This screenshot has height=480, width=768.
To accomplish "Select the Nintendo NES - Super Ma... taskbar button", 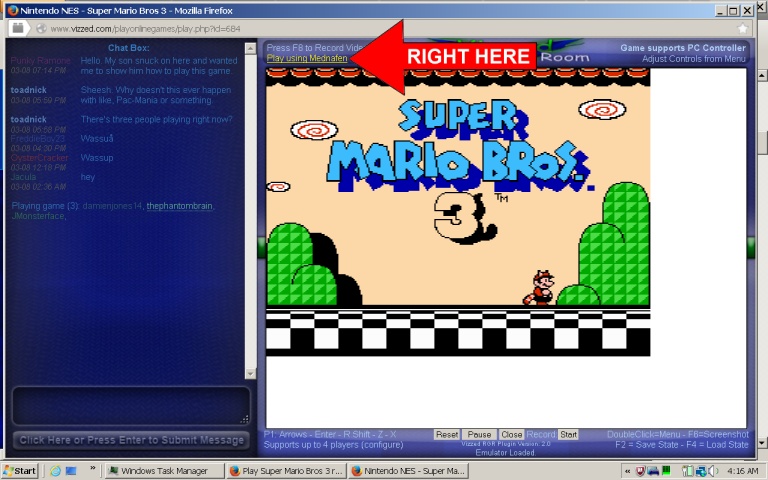I will coord(408,471).
